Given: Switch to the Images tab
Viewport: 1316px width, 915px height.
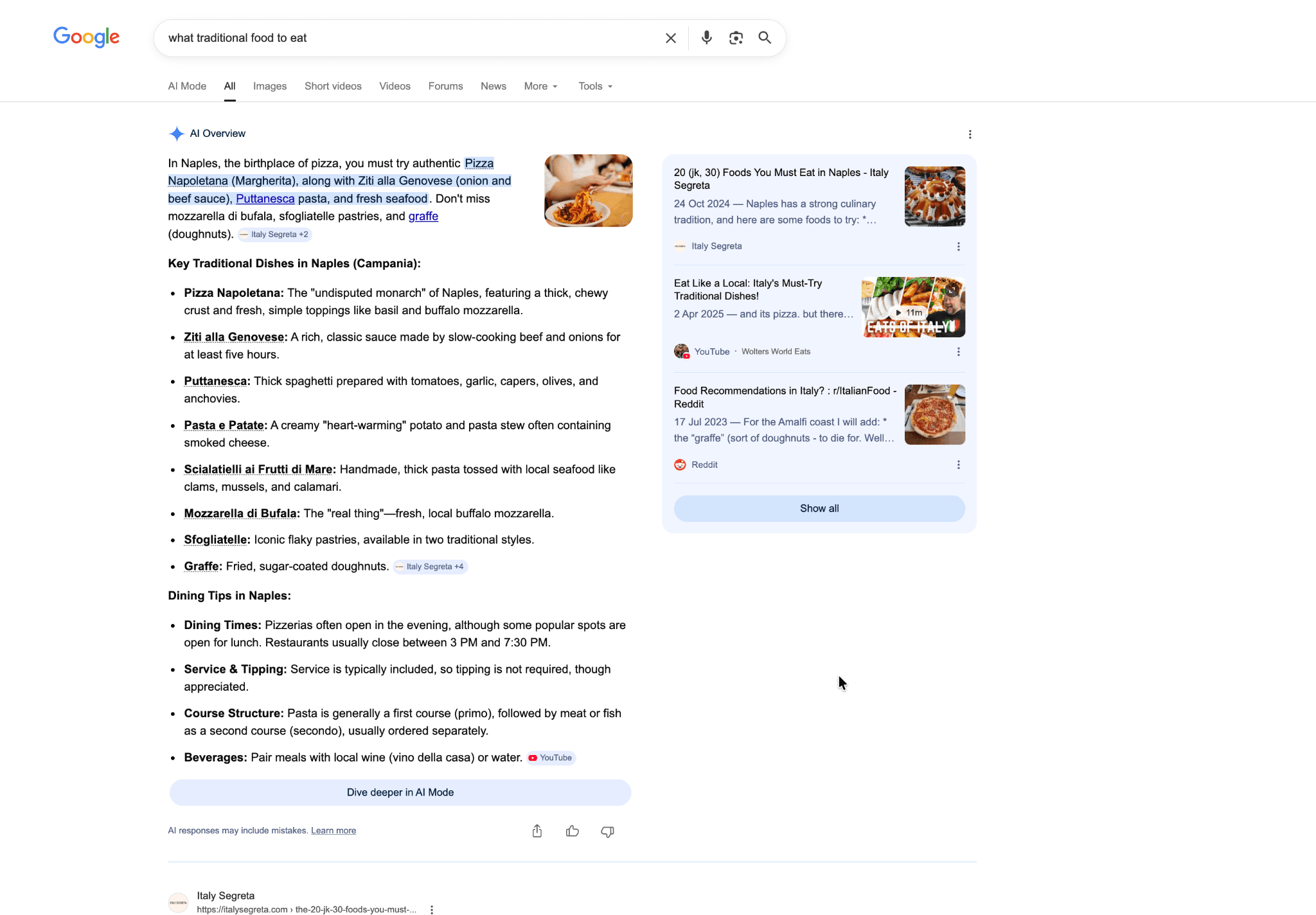Looking at the screenshot, I should coord(270,86).
